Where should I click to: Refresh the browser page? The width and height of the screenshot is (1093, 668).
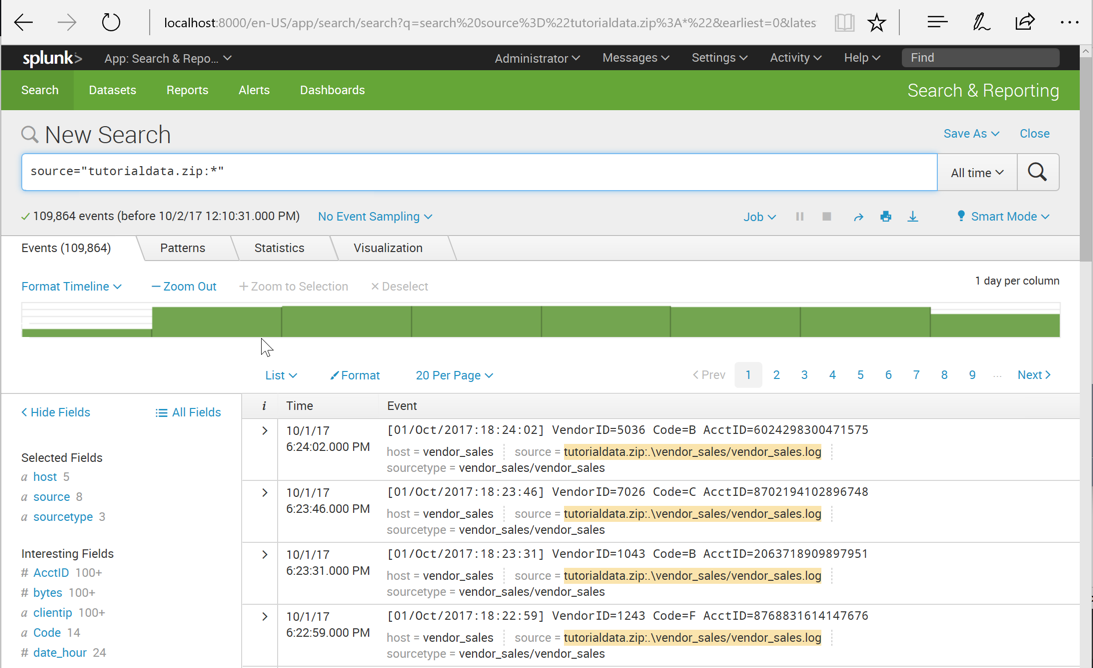point(111,22)
